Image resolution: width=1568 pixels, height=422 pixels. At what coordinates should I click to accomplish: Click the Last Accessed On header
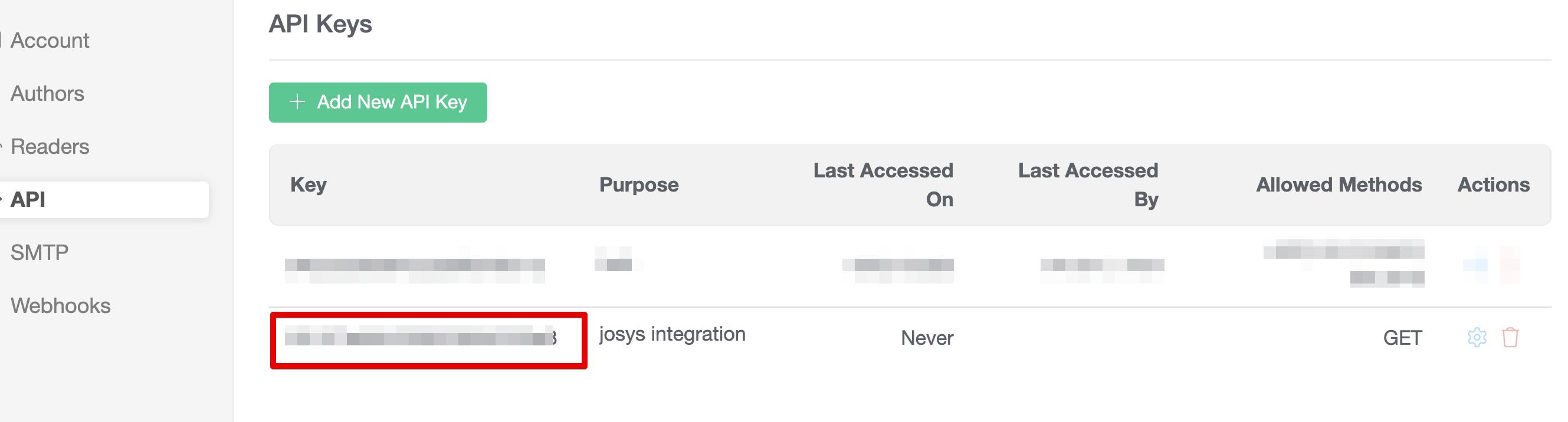click(883, 184)
